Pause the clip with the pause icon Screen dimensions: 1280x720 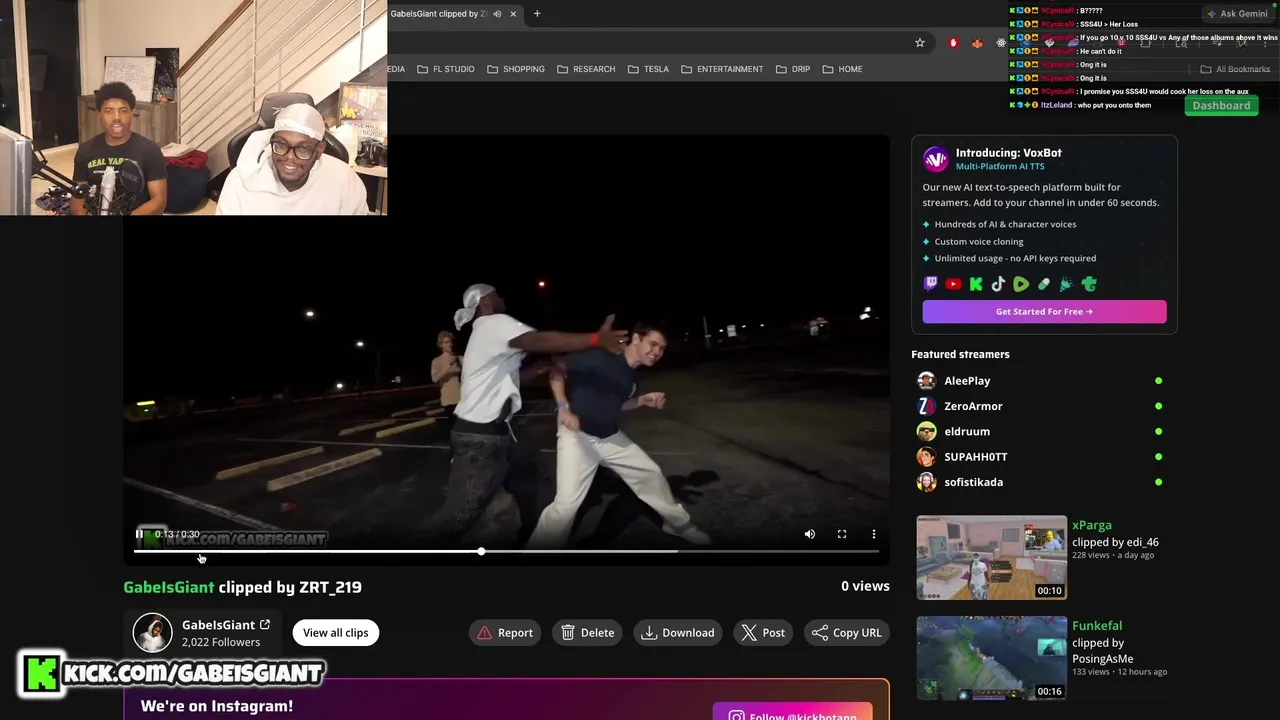(x=139, y=534)
